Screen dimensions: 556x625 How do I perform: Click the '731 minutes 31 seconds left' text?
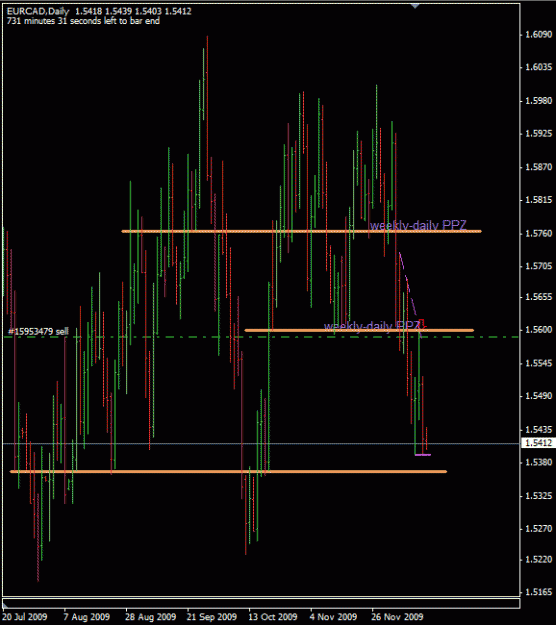[83, 21]
